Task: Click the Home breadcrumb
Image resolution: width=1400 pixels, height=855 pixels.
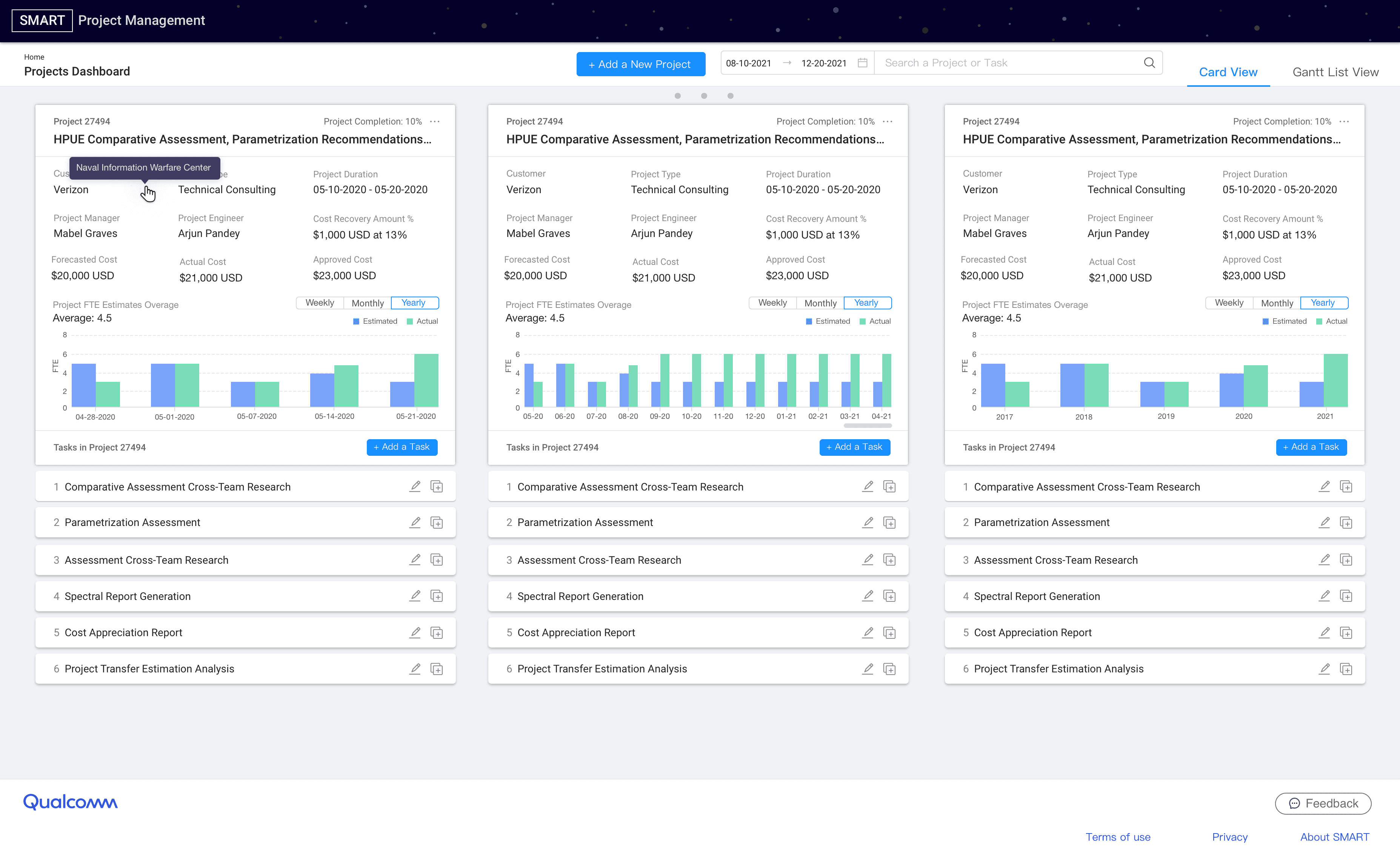Action: pyautogui.click(x=34, y=57)
